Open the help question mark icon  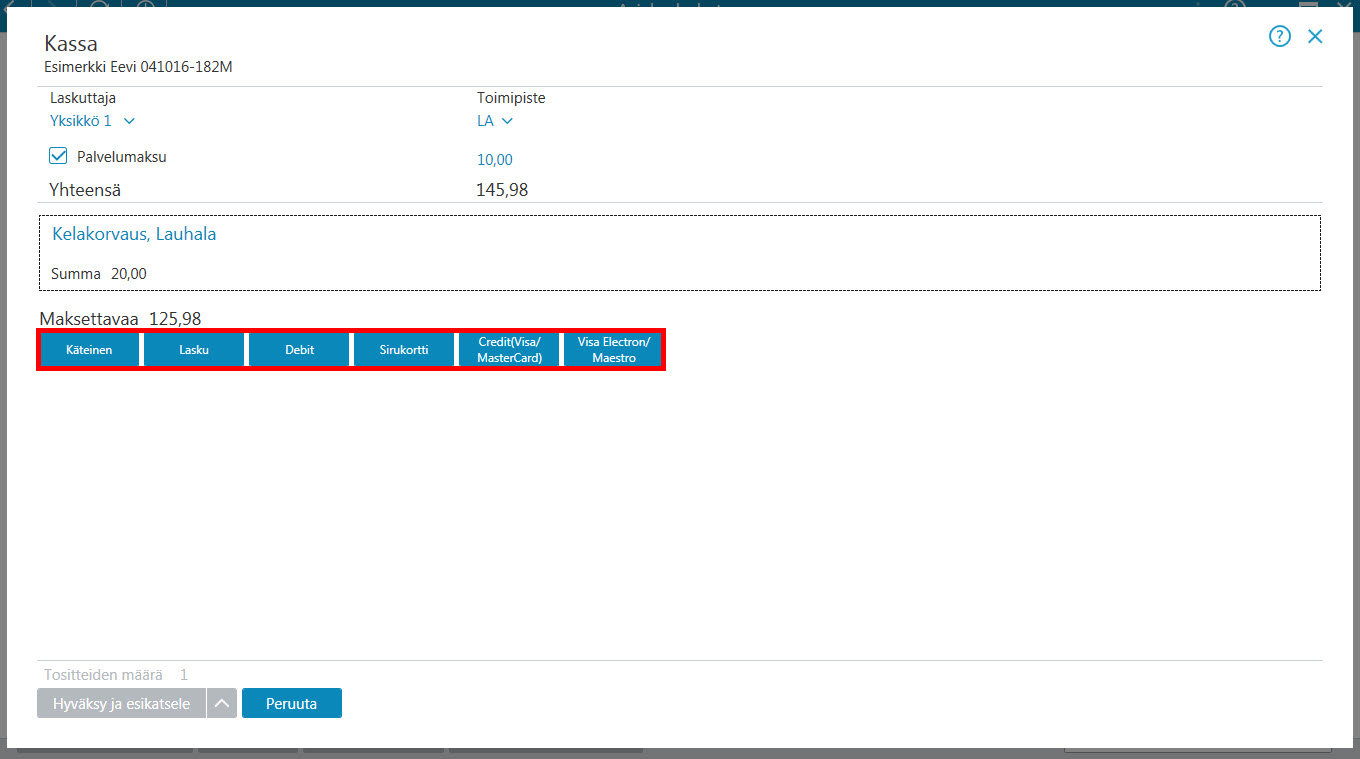click(1280, 37)
